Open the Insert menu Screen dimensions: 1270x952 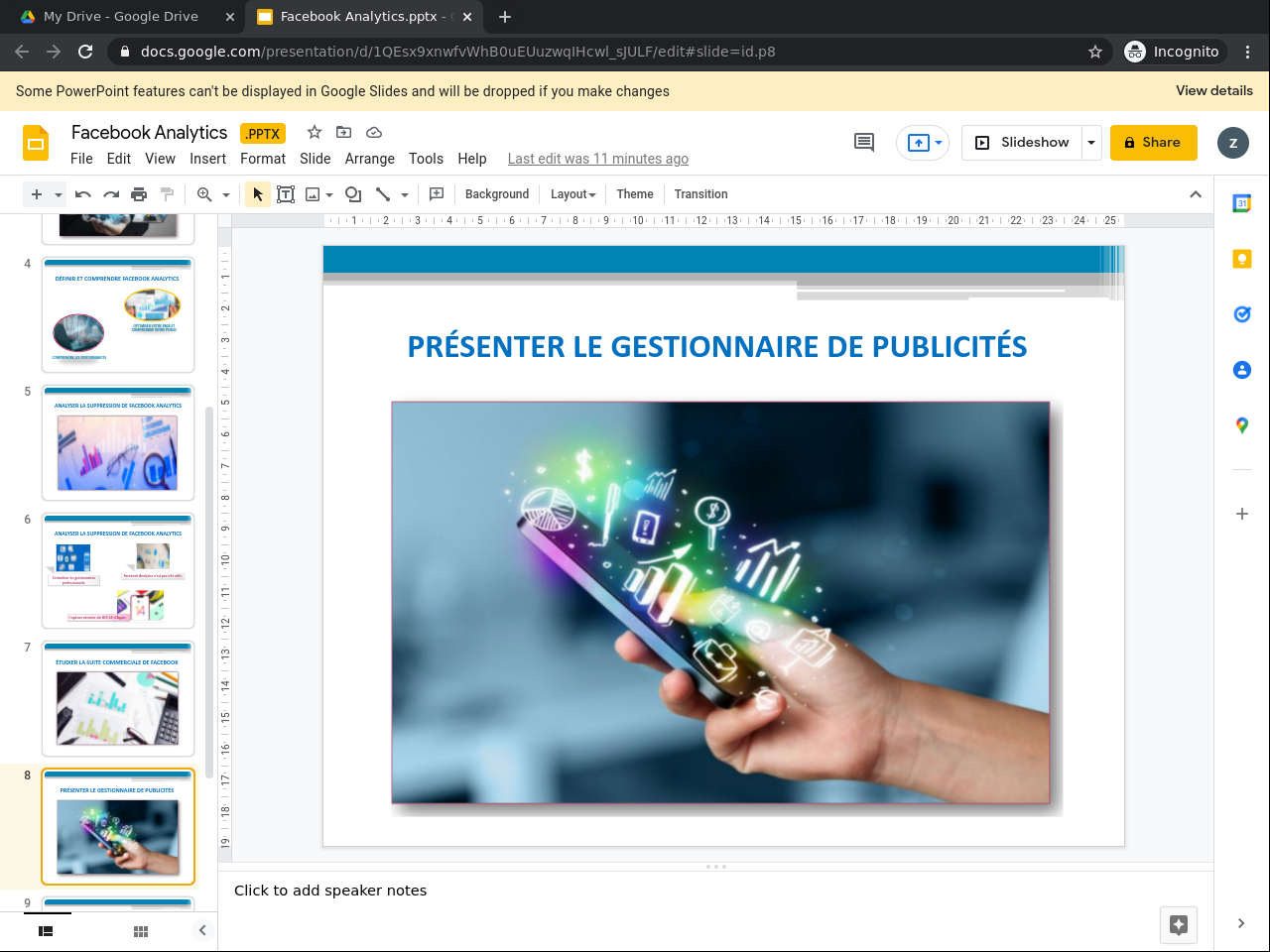[208, 159]
